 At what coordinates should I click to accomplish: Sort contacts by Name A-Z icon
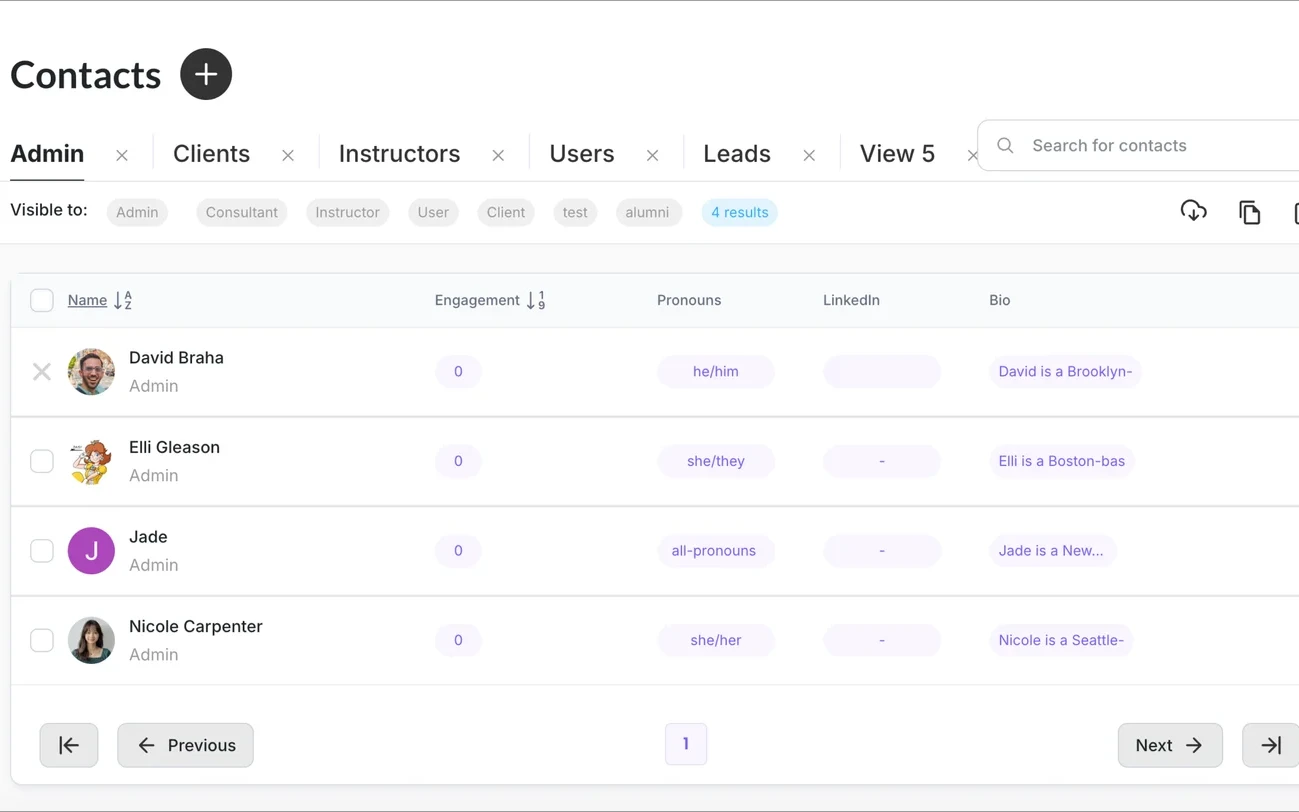(123, 300)
